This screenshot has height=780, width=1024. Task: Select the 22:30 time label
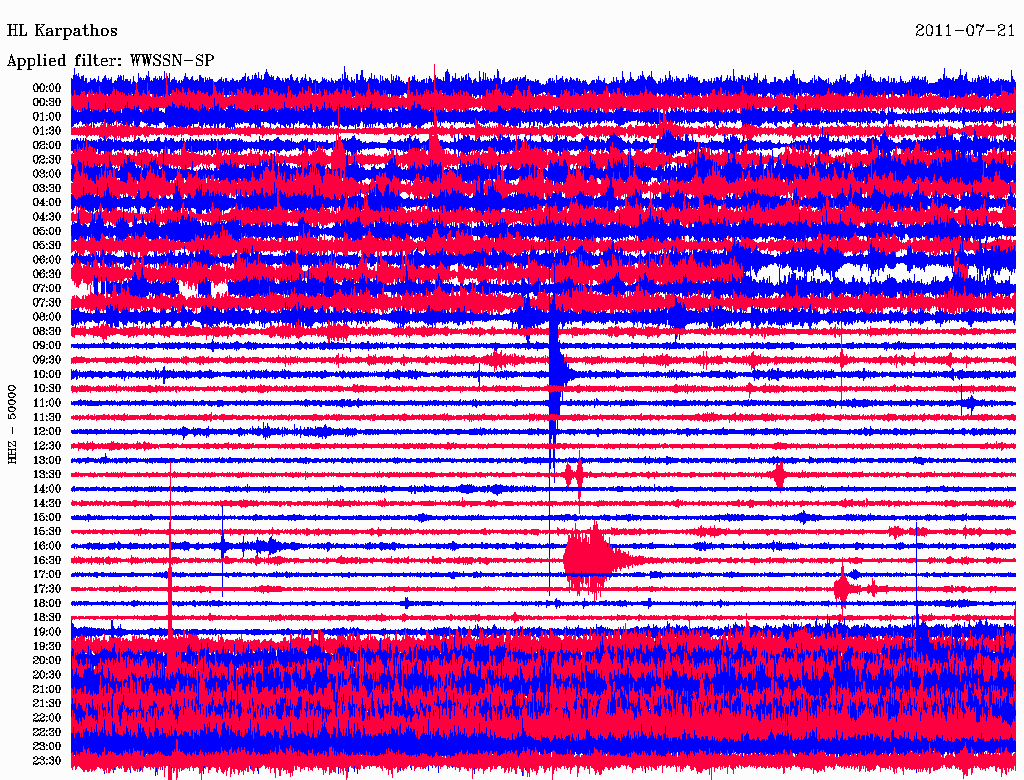[47, 732]
